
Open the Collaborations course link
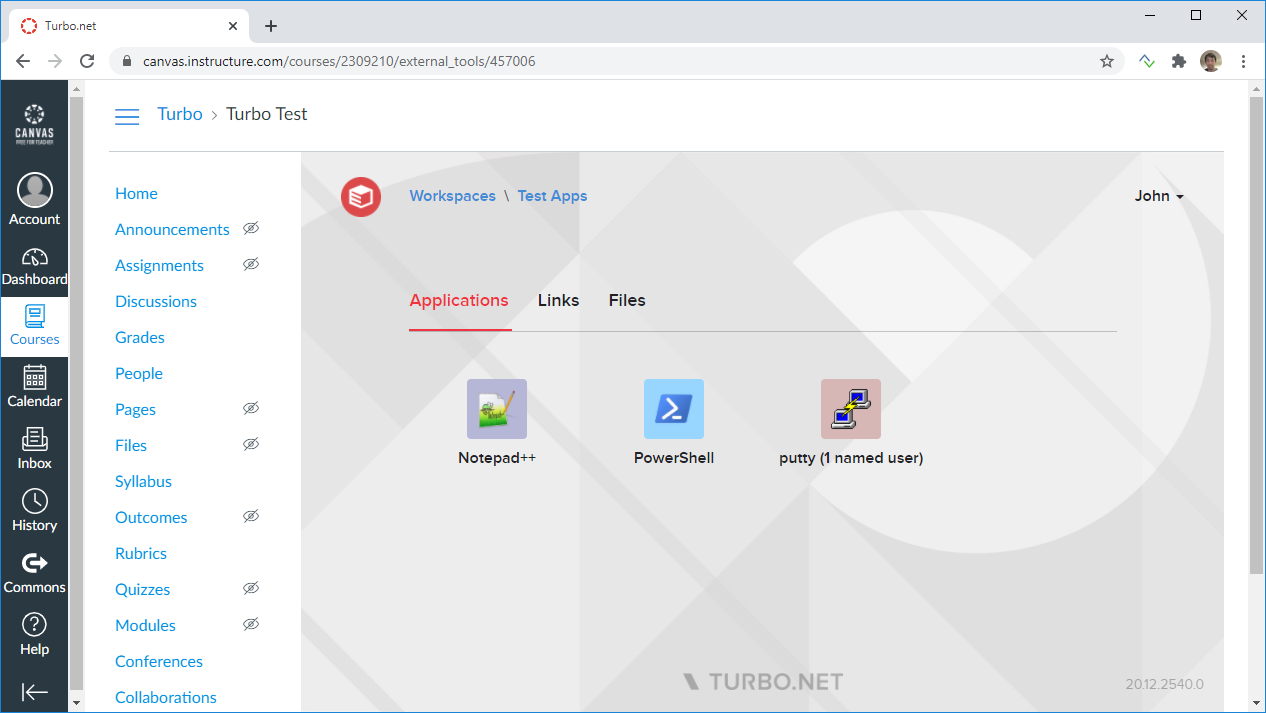166,698
